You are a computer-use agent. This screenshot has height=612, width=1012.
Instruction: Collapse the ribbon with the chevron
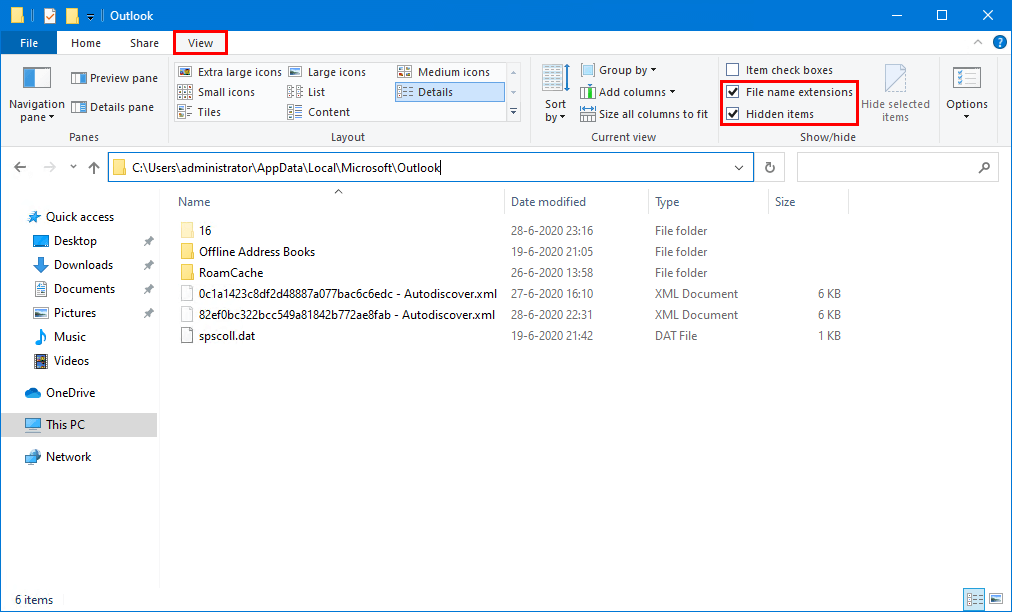point(978,43)
